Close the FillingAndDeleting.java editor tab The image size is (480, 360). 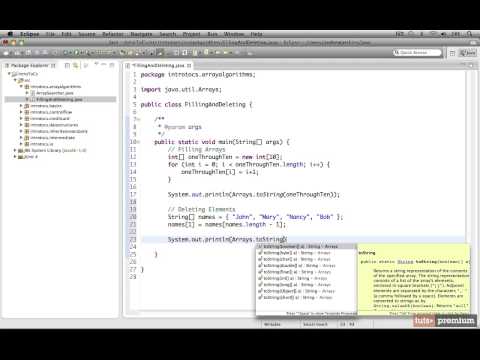[x=189, y=65]
